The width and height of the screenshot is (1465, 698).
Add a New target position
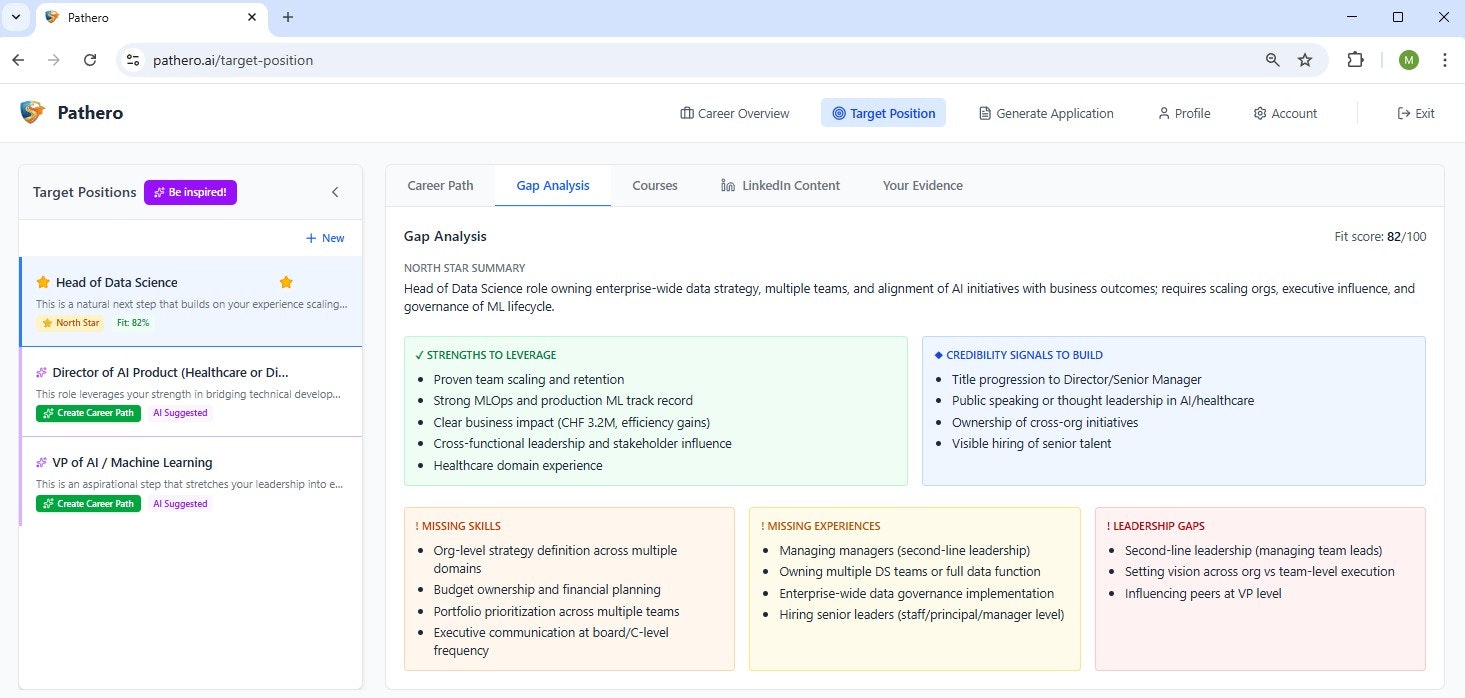pos(325,238)
